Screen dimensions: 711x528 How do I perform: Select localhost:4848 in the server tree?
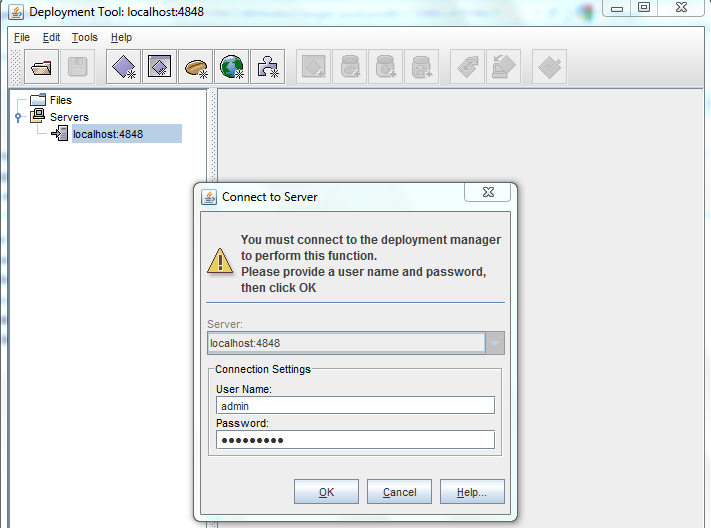(107, 134)
